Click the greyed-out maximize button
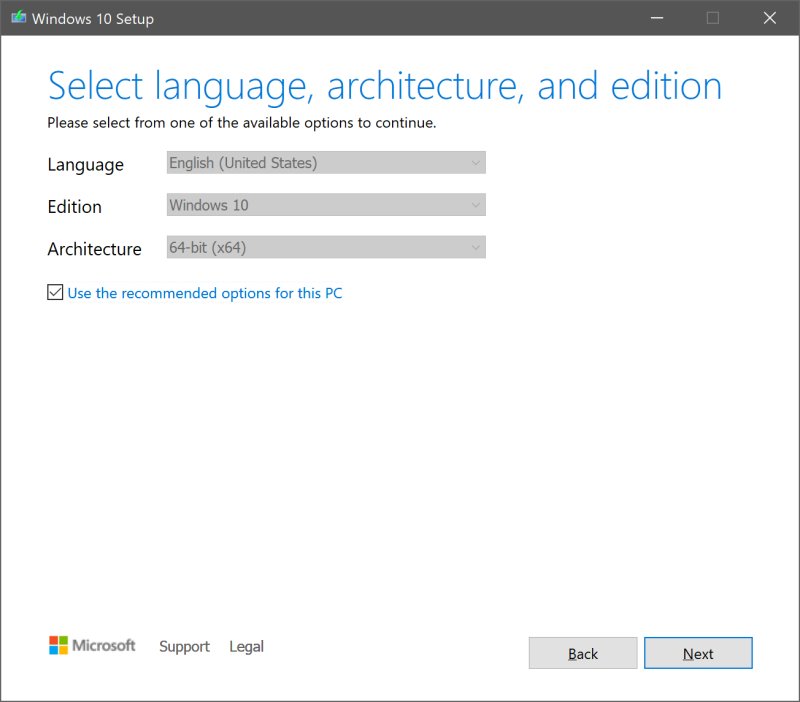 click(713, 18)
